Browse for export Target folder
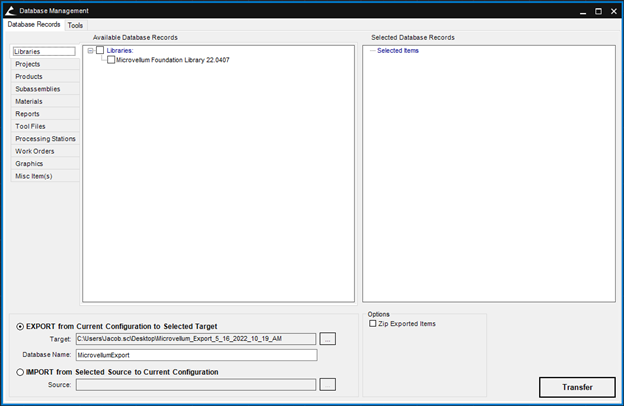Viewport: 624px width, 406px height. click(327, 340)
